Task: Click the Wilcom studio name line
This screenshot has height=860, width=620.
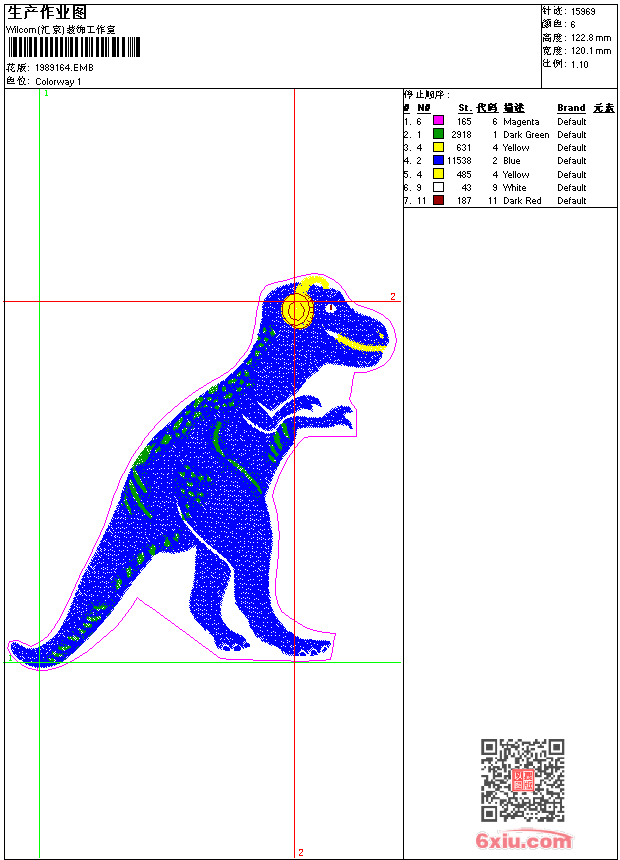Action: point(60,30)
